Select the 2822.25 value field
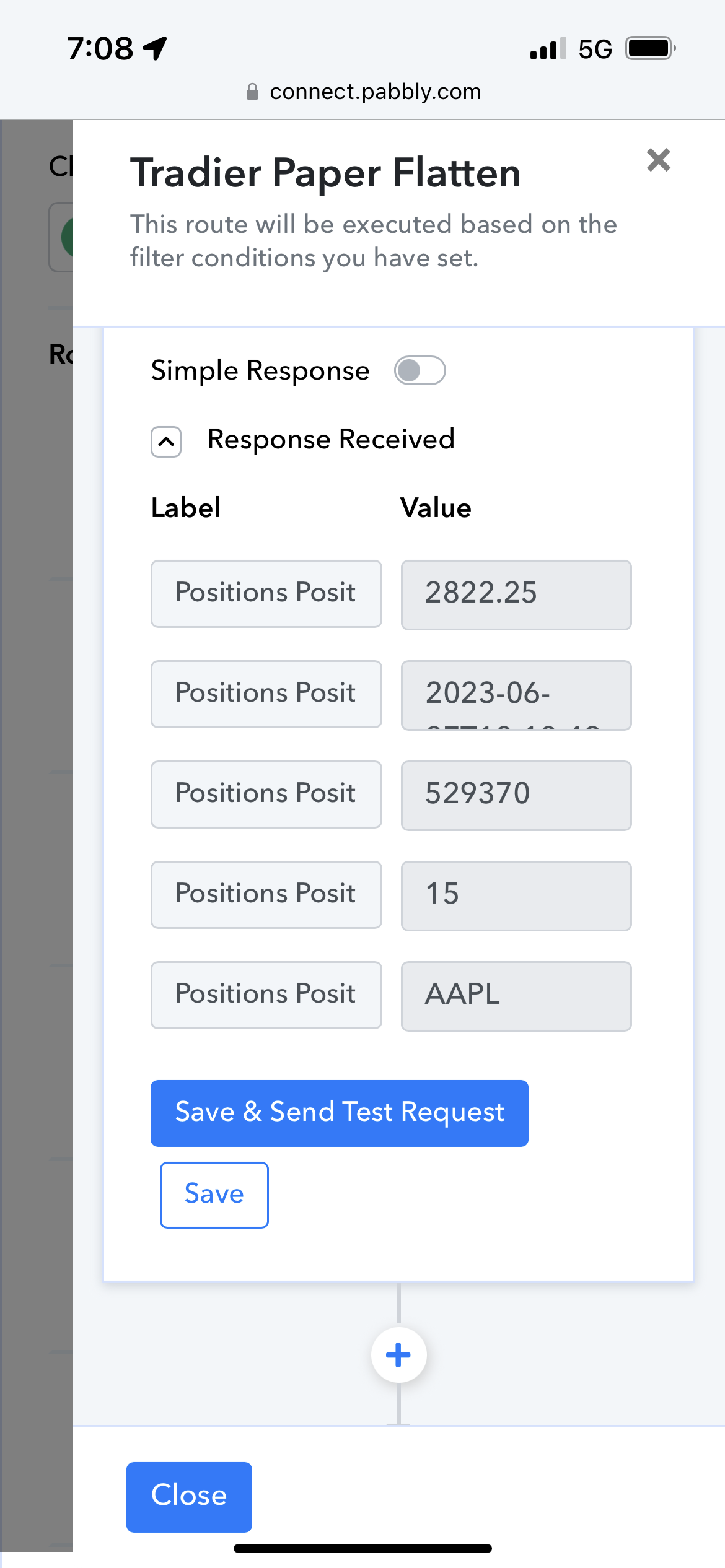 [516, 595]
